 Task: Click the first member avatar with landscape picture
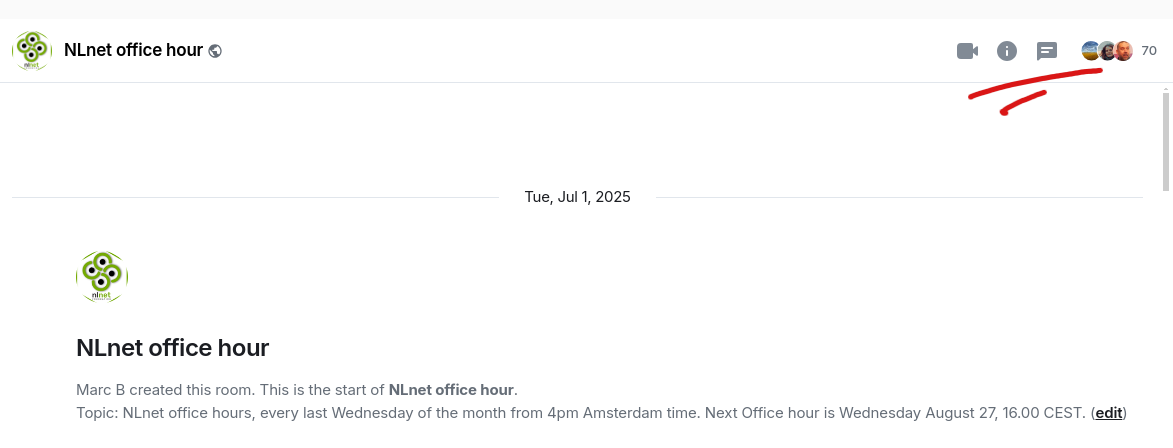tap(1090, 51)
